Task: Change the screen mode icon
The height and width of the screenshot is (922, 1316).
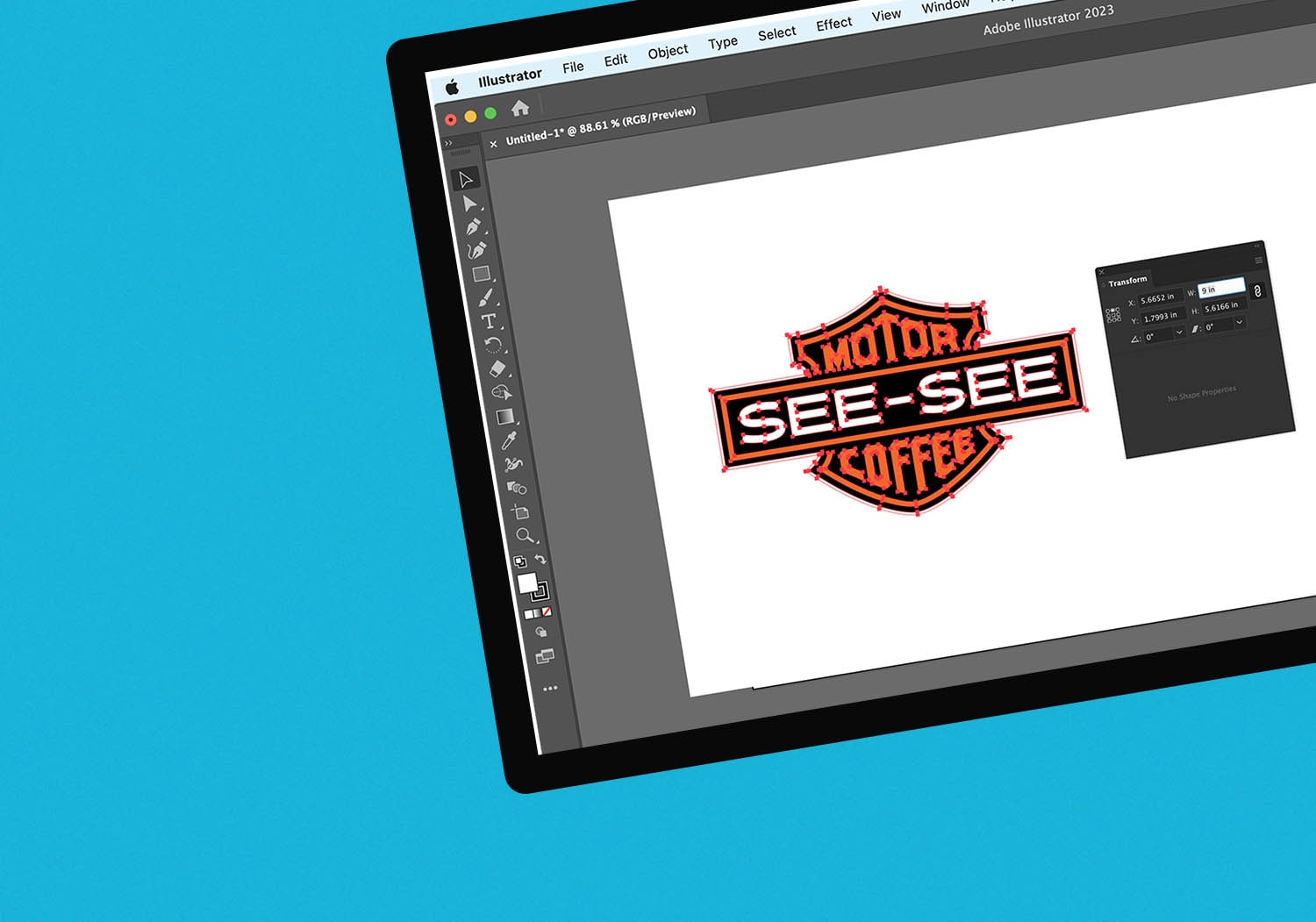Action: click(545, 655)
